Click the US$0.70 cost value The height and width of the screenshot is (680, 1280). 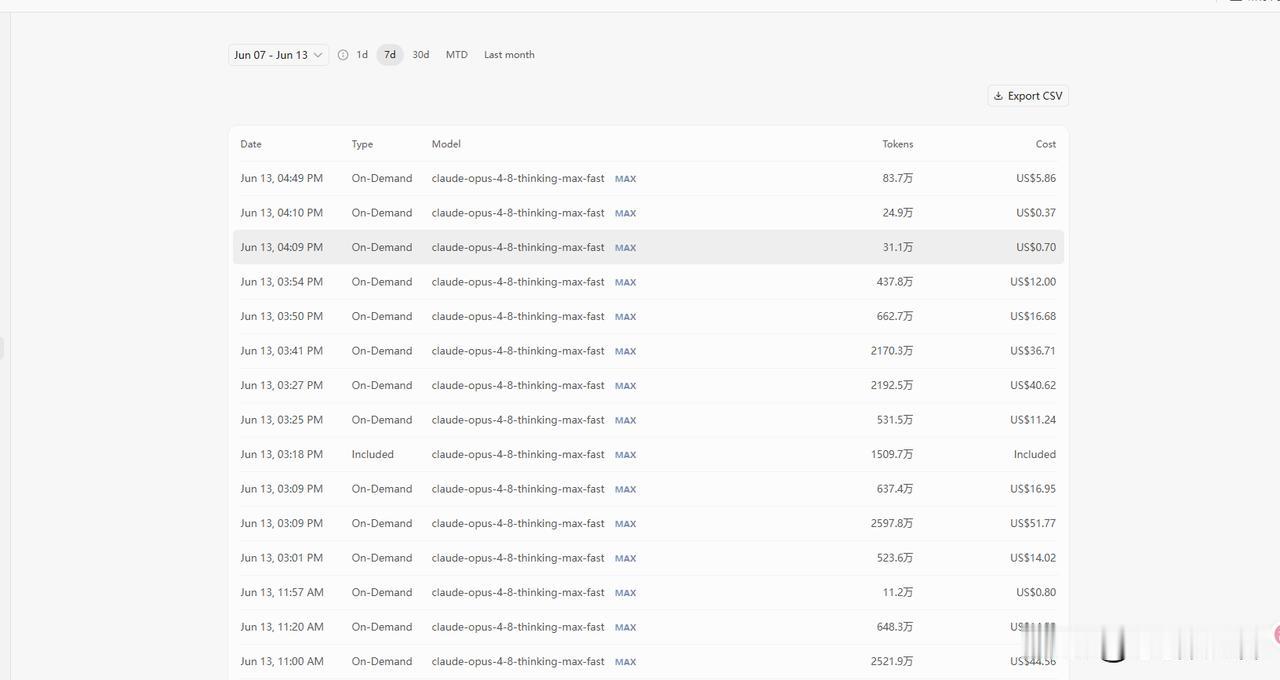click(x=1036, y=247)
